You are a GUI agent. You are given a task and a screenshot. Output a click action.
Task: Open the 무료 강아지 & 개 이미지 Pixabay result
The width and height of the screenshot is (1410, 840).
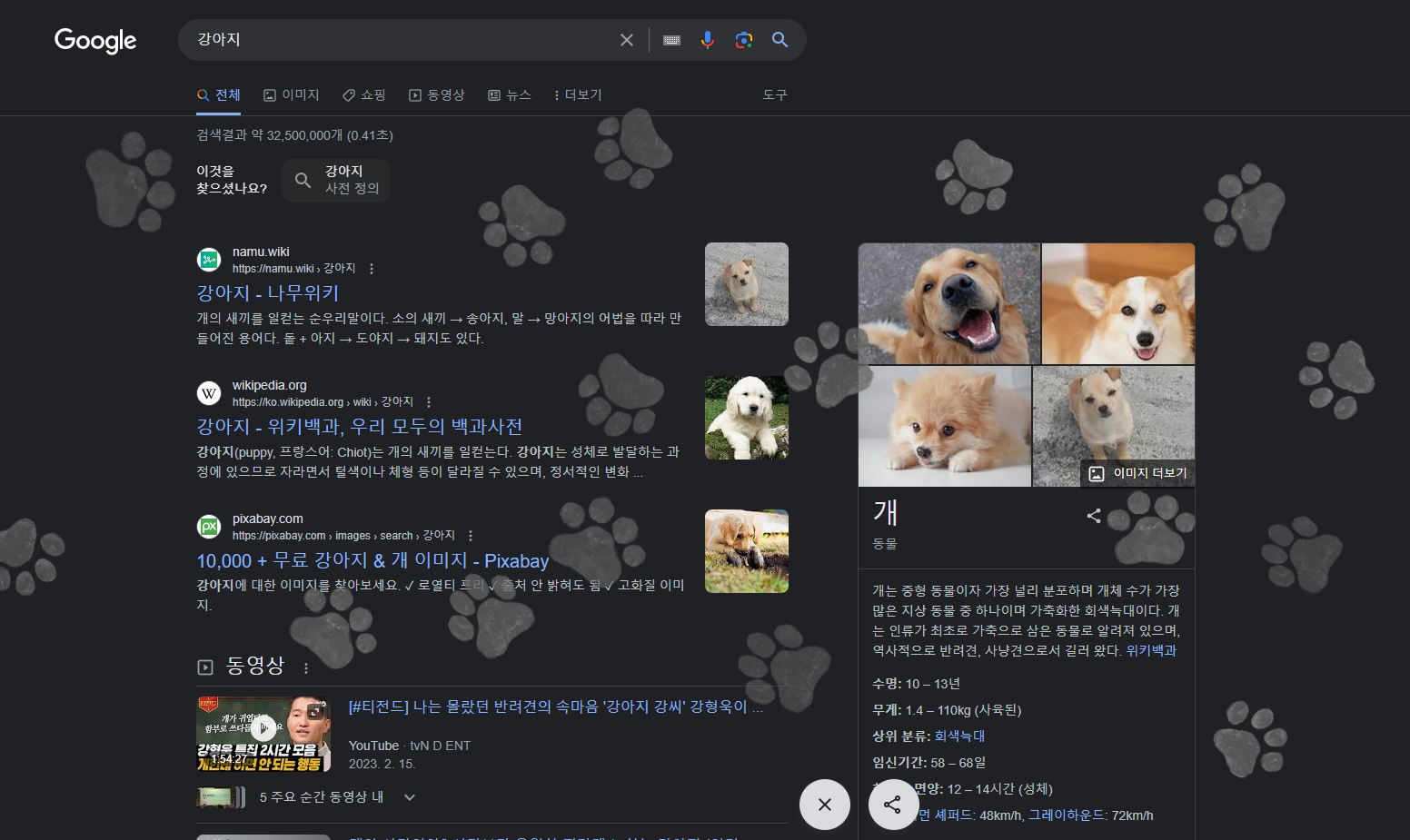pyautogui.click(x=373, y=560)
